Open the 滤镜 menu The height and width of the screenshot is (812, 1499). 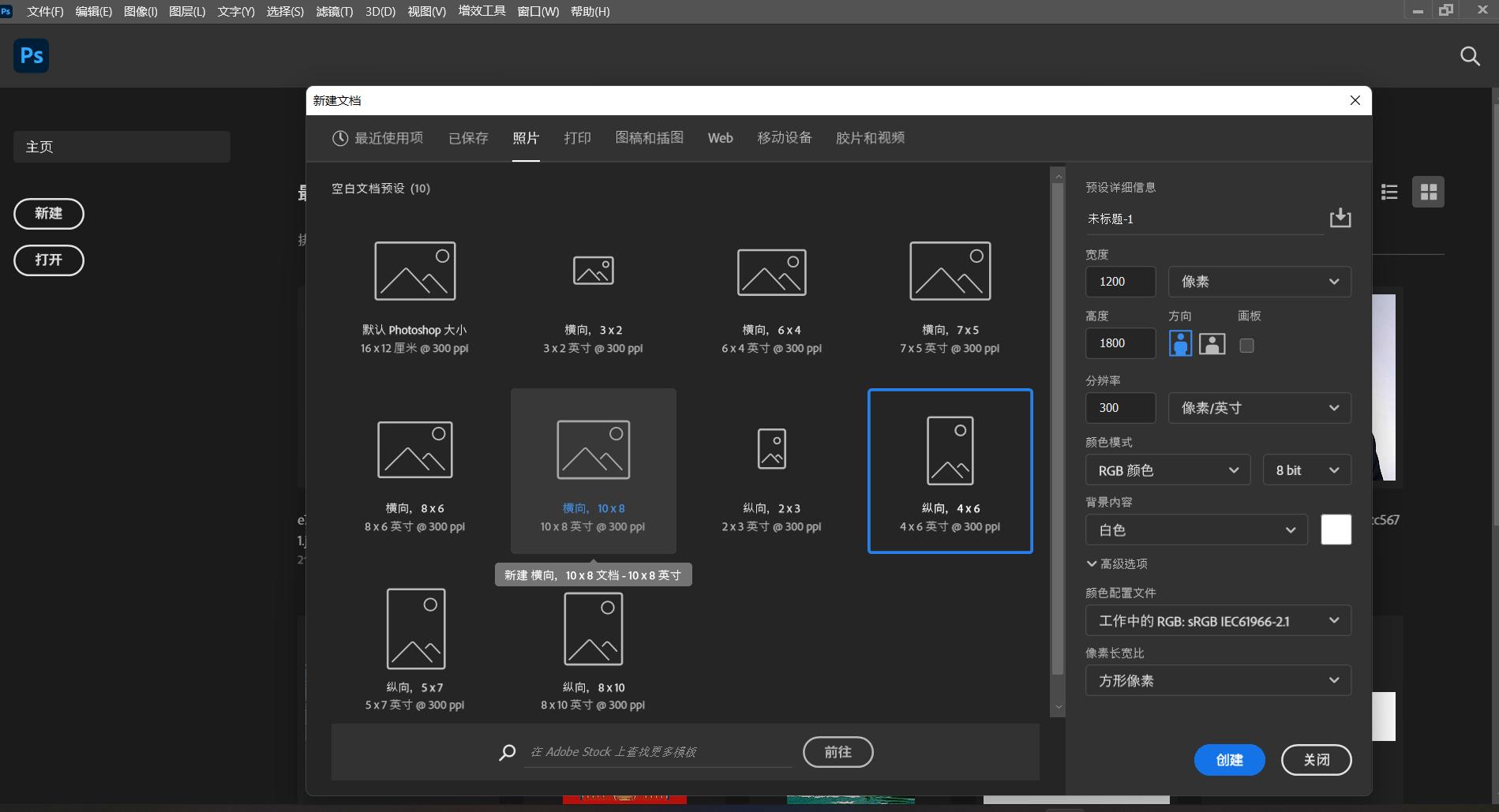334,11
